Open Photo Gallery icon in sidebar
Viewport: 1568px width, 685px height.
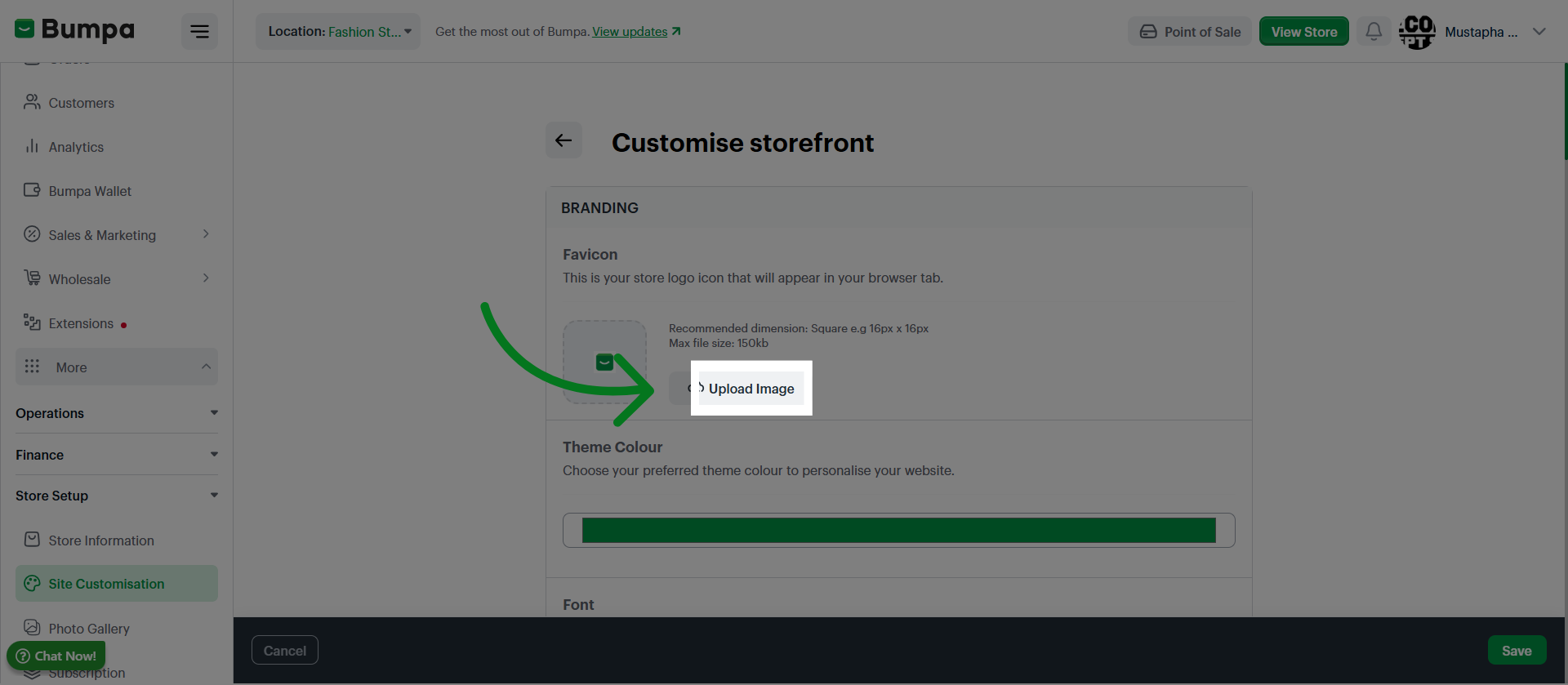coord(32,628)
